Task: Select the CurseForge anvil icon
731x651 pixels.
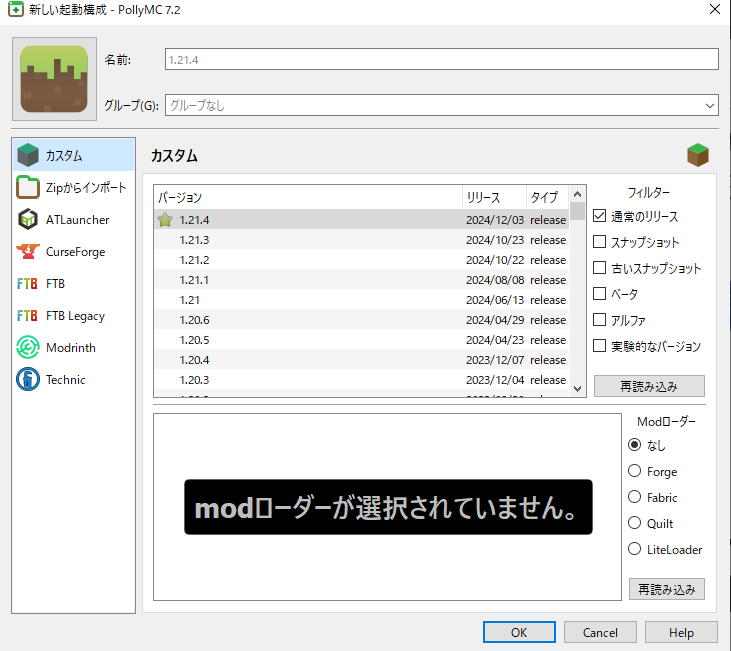Action: 28,251
